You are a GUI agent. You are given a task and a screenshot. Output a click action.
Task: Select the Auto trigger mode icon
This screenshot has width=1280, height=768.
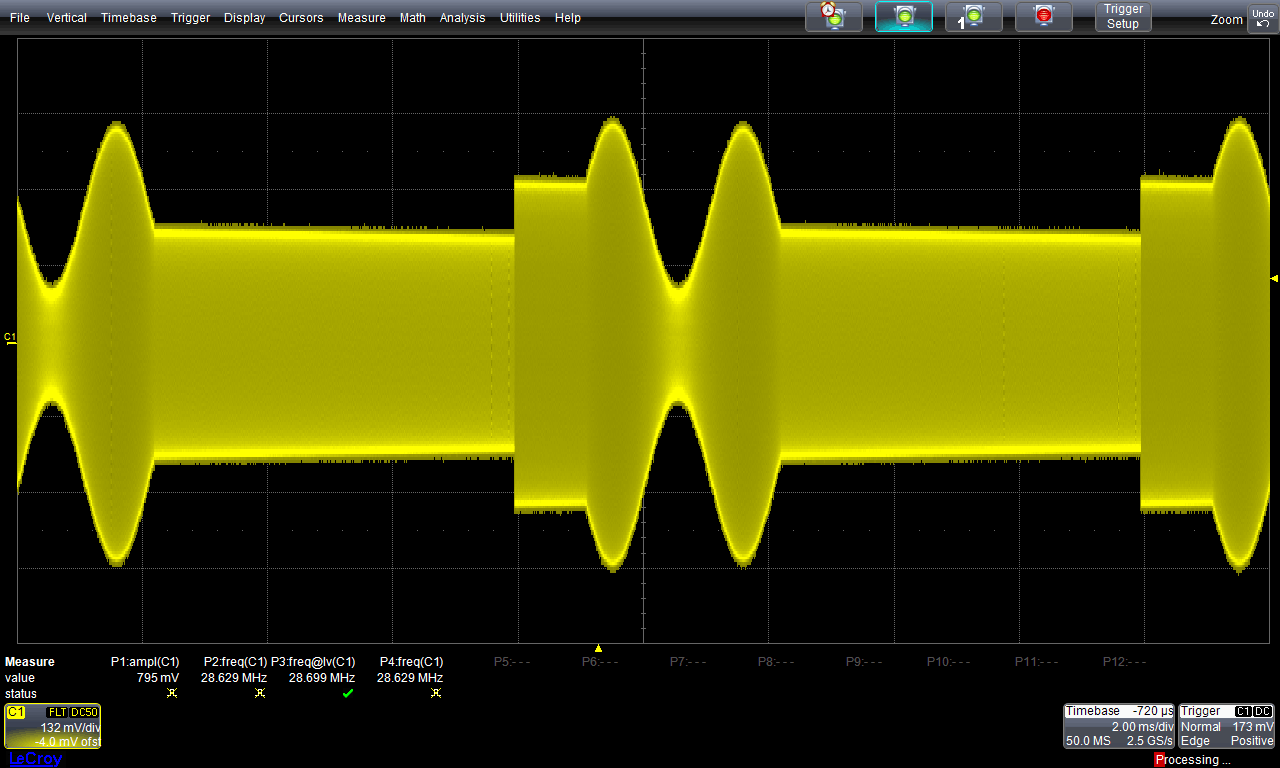coord(833,16)
